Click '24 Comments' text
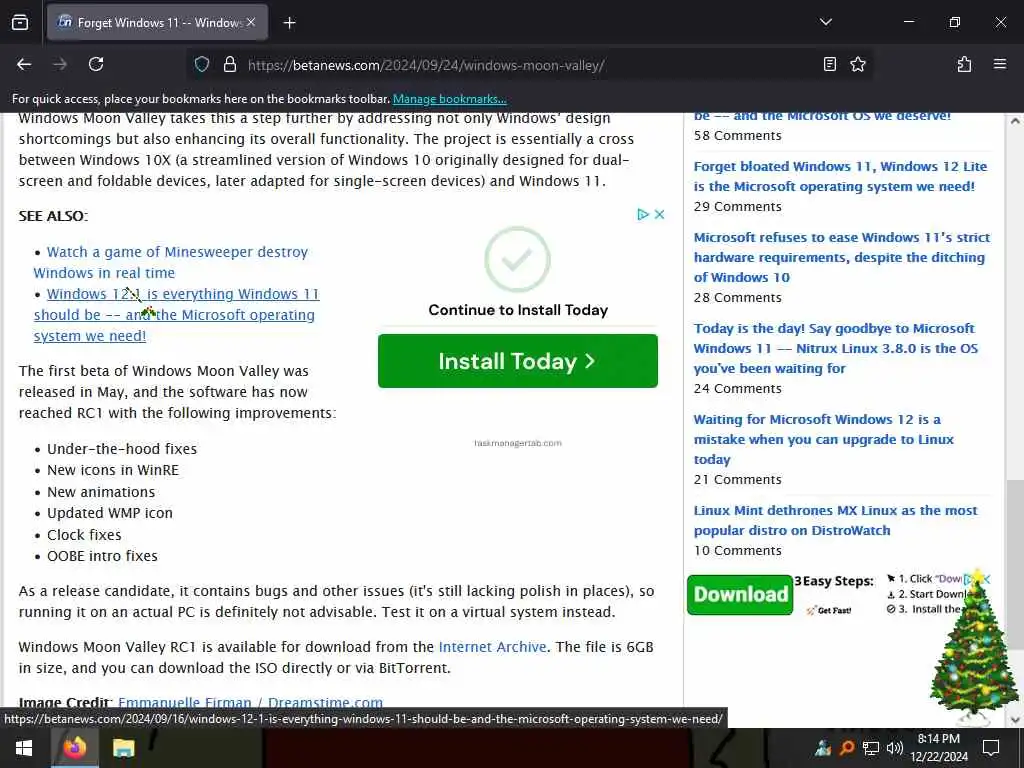 pos(737,389)
